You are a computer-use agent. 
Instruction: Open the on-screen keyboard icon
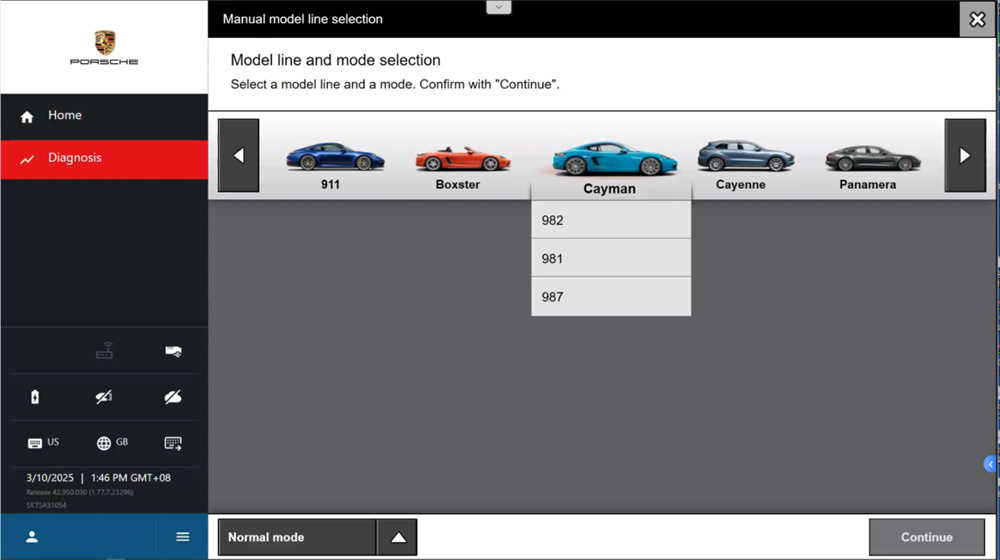(x=172, y=442)
